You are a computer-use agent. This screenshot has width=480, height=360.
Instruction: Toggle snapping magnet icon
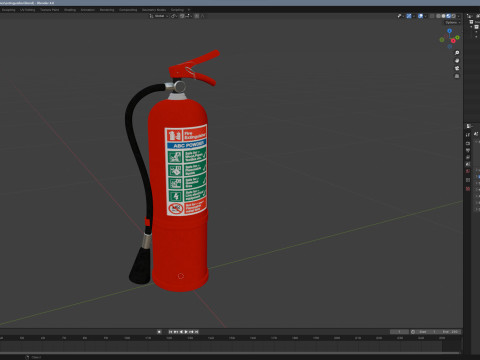pyautogui.click(x=182, y=16)
